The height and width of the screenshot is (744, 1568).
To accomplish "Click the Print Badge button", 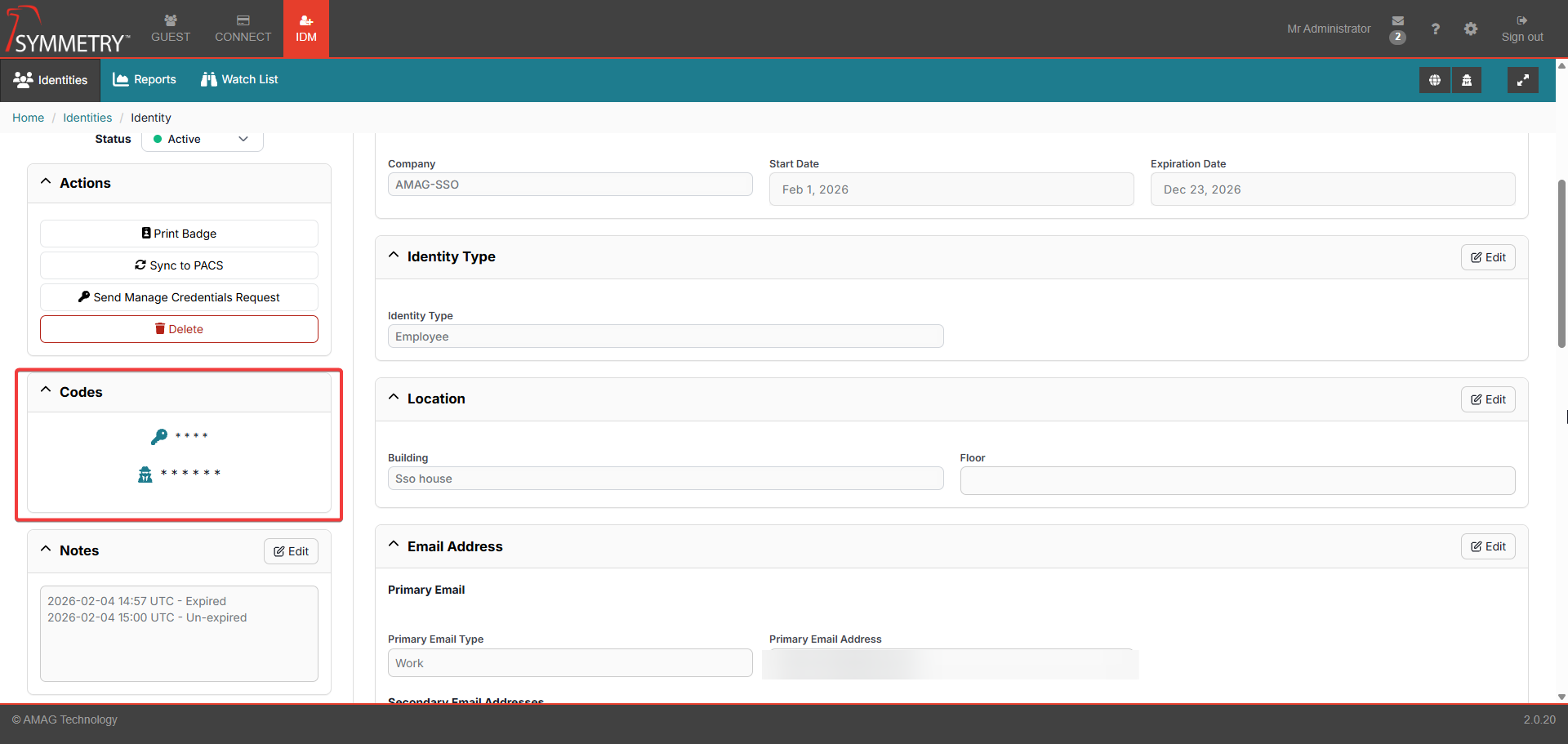I will 179,234.
